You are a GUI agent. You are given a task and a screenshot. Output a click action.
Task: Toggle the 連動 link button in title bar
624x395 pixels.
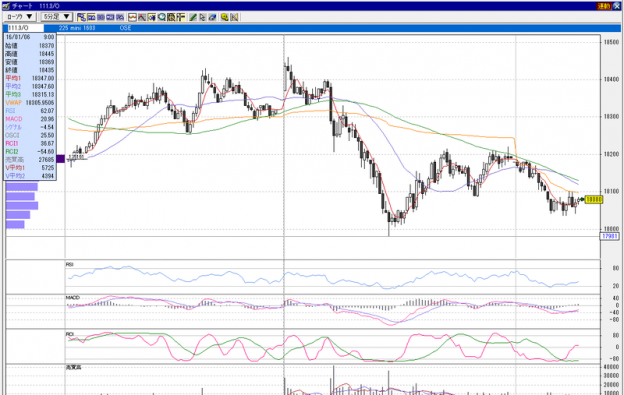[604, 6]
